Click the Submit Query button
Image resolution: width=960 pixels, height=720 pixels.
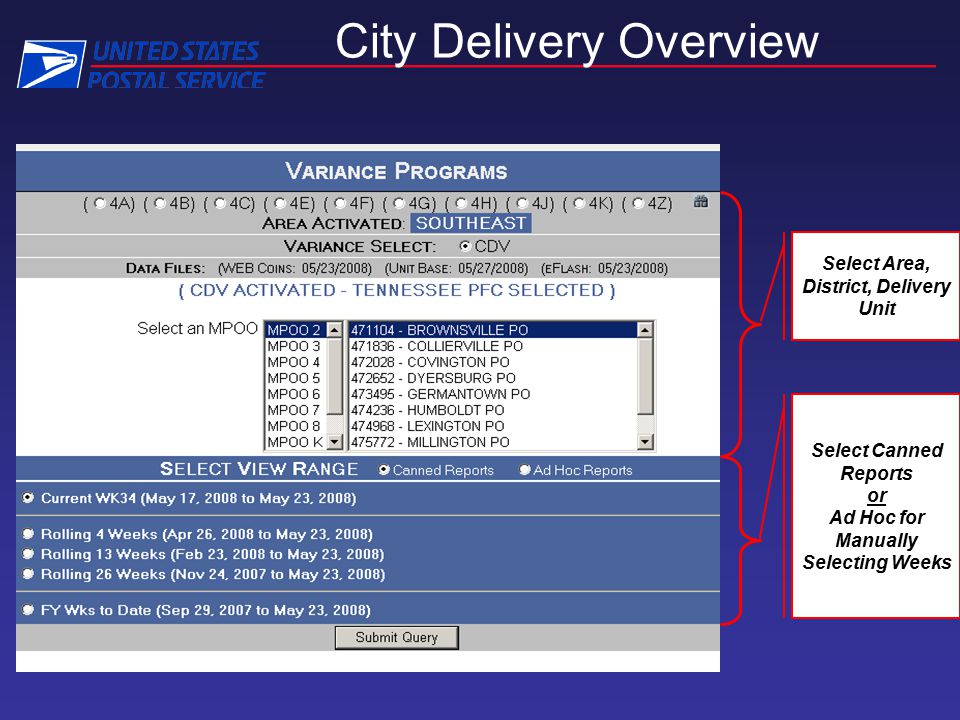click(397, 637)
